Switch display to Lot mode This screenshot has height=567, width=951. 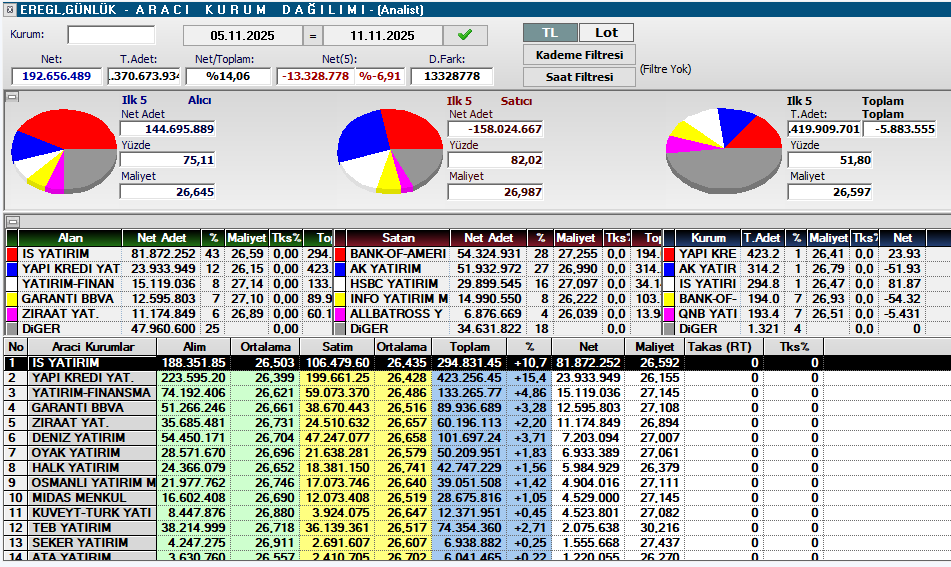click(x=606, y=32)
